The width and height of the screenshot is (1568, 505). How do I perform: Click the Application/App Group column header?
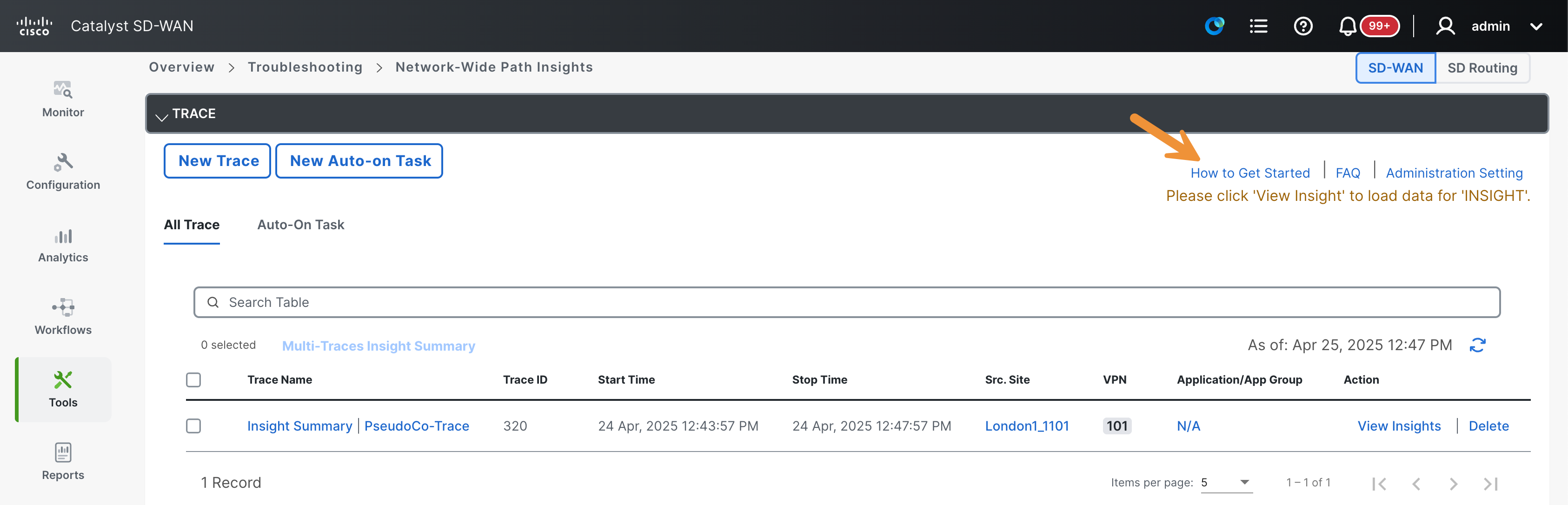[x=1239, y=379]
